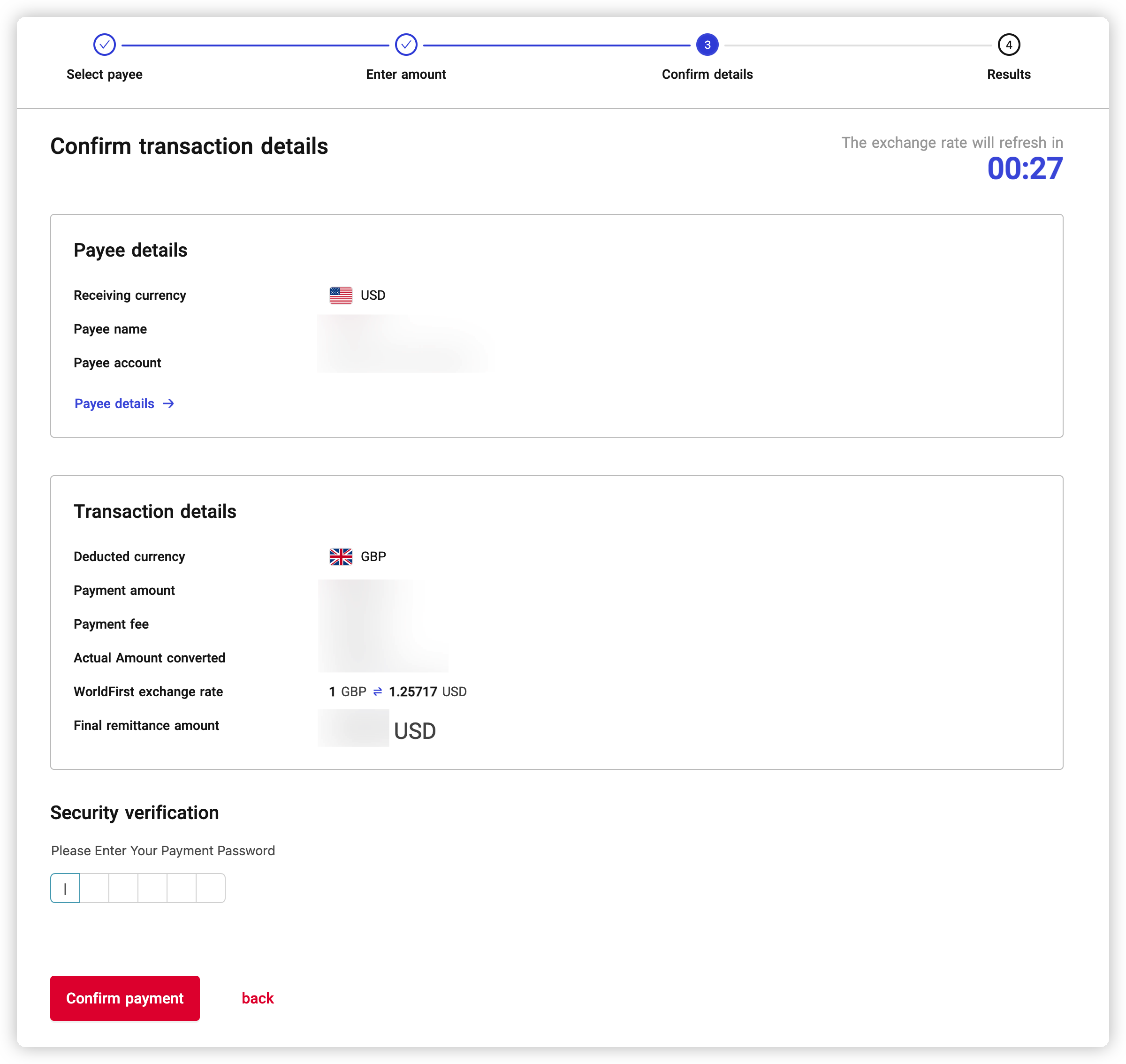The height and width of the screenshot is (1064, 1126).
Task: Focus the first payment password digit box
Action: 65,888
